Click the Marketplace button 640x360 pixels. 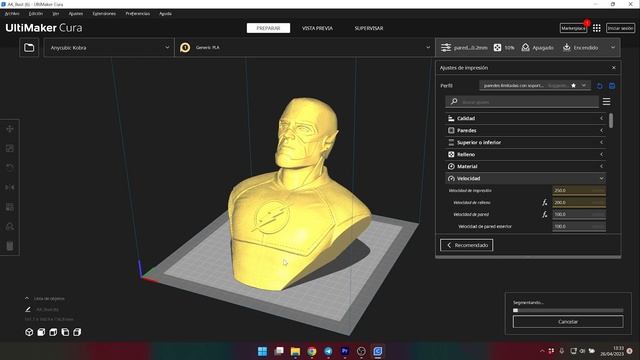[x=573, y=28]
